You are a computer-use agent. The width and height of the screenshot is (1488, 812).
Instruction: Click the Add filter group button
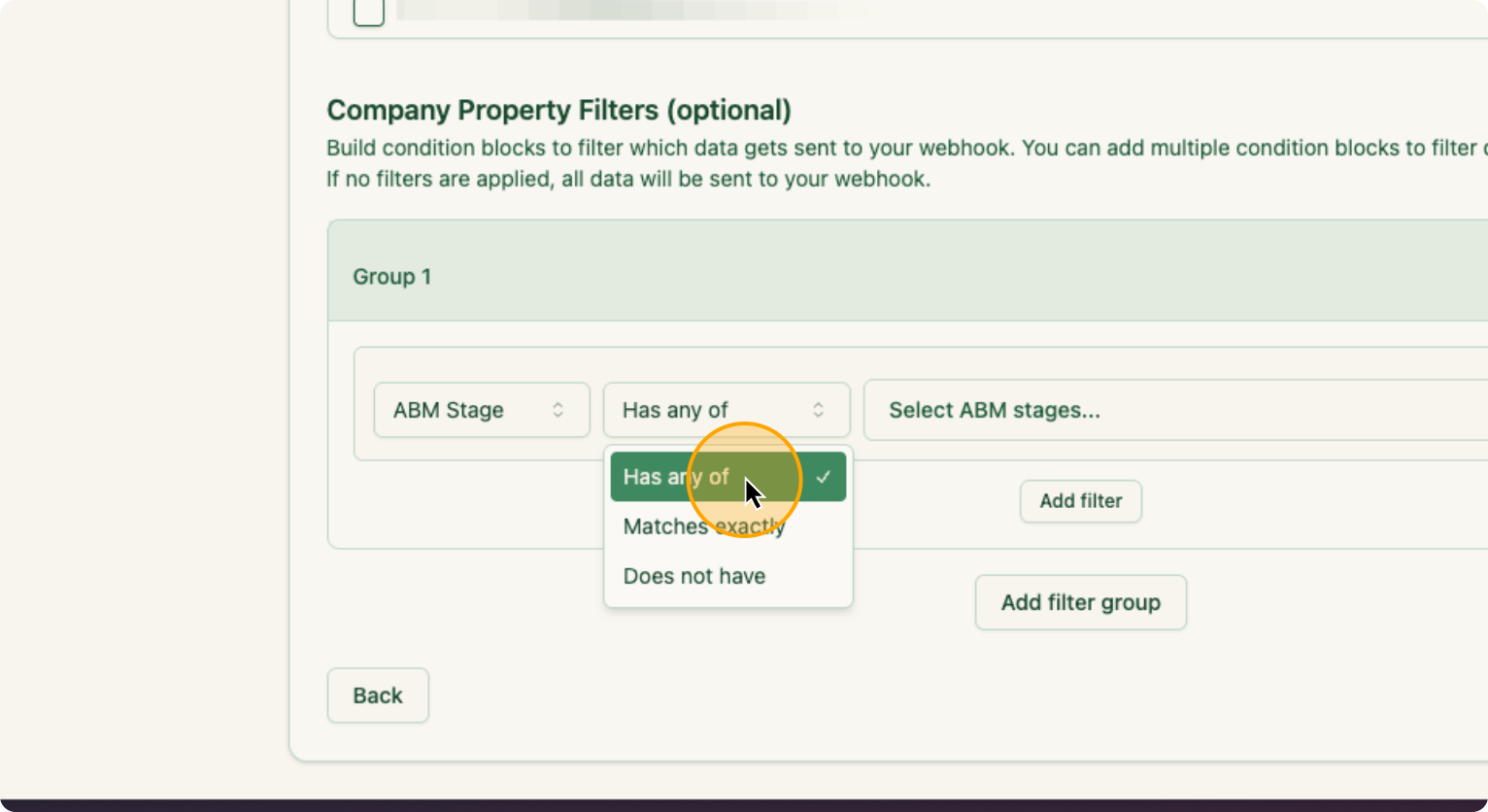pos(1080,602)
